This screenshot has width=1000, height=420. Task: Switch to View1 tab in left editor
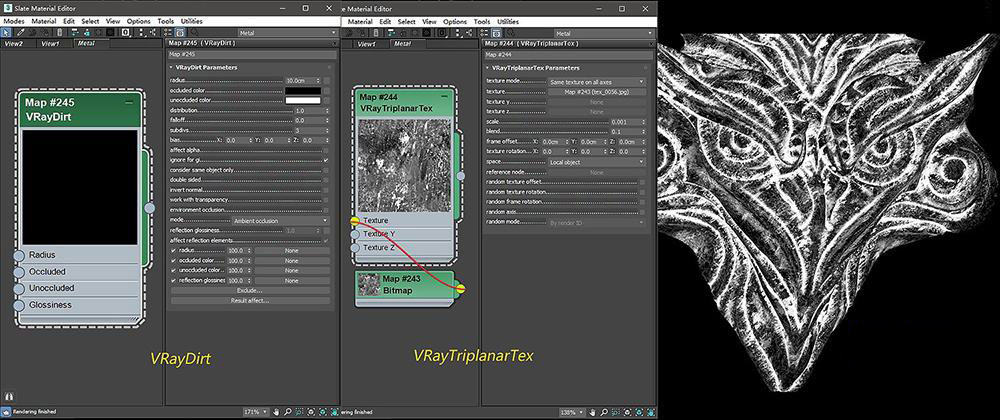coord(51,44)
